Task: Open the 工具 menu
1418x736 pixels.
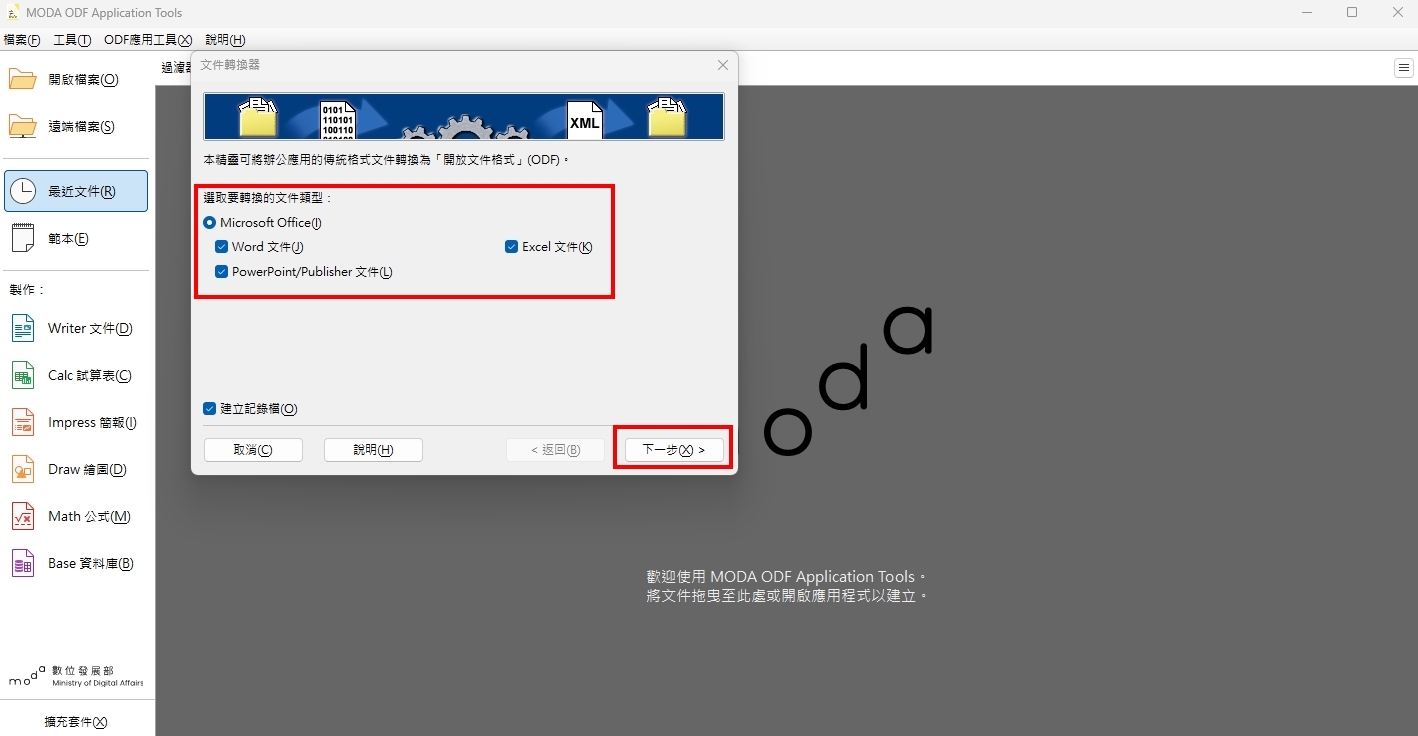Action: [x=72, y=40]
